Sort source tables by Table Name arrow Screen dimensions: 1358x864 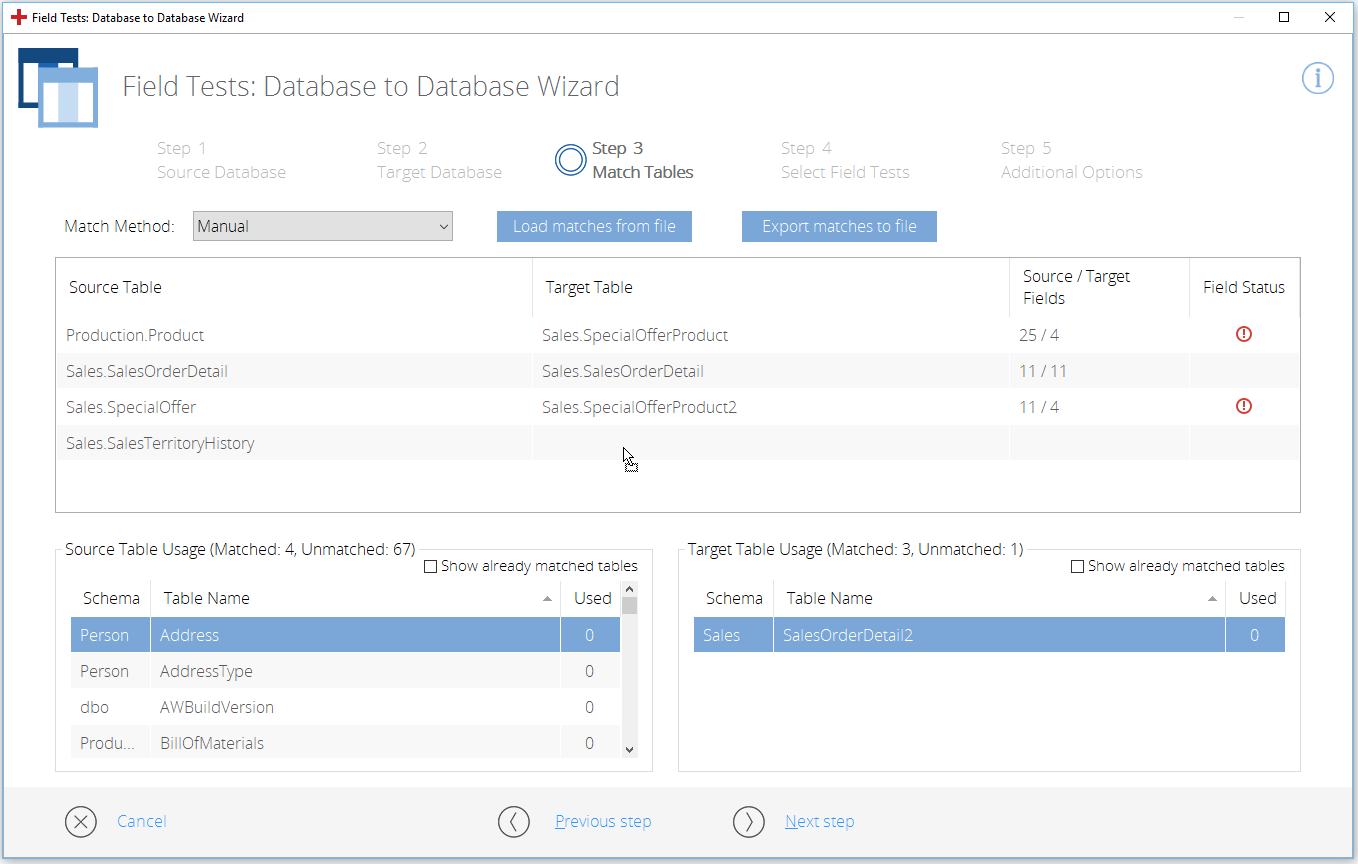547,599
